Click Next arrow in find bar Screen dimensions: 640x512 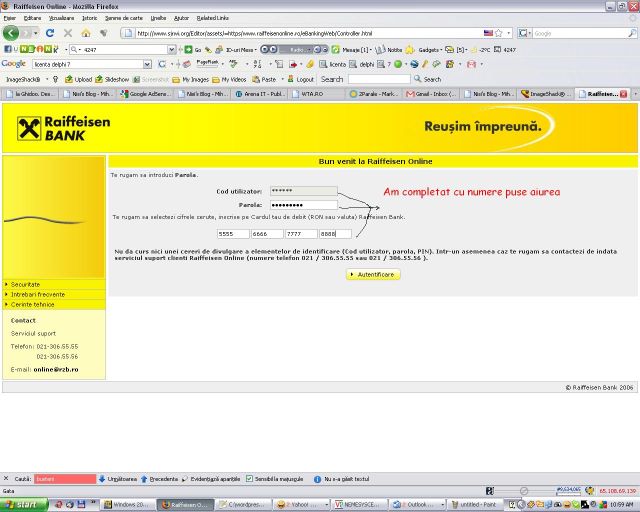pyautogui.click(x=118, y=479)
